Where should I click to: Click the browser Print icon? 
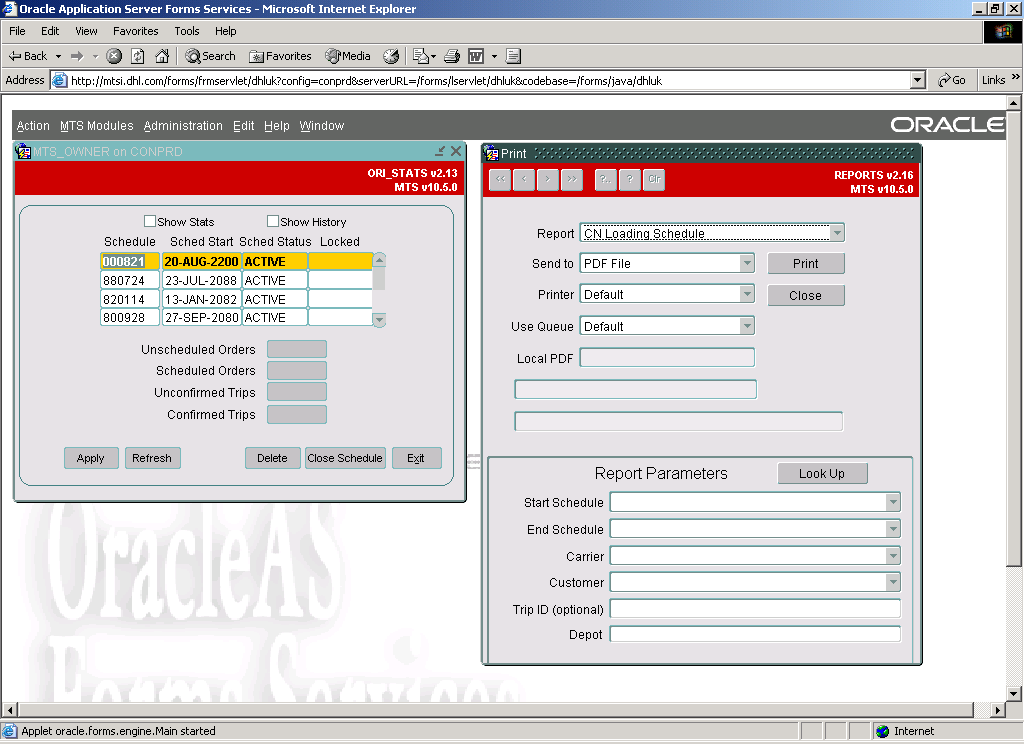coord(452,56)
